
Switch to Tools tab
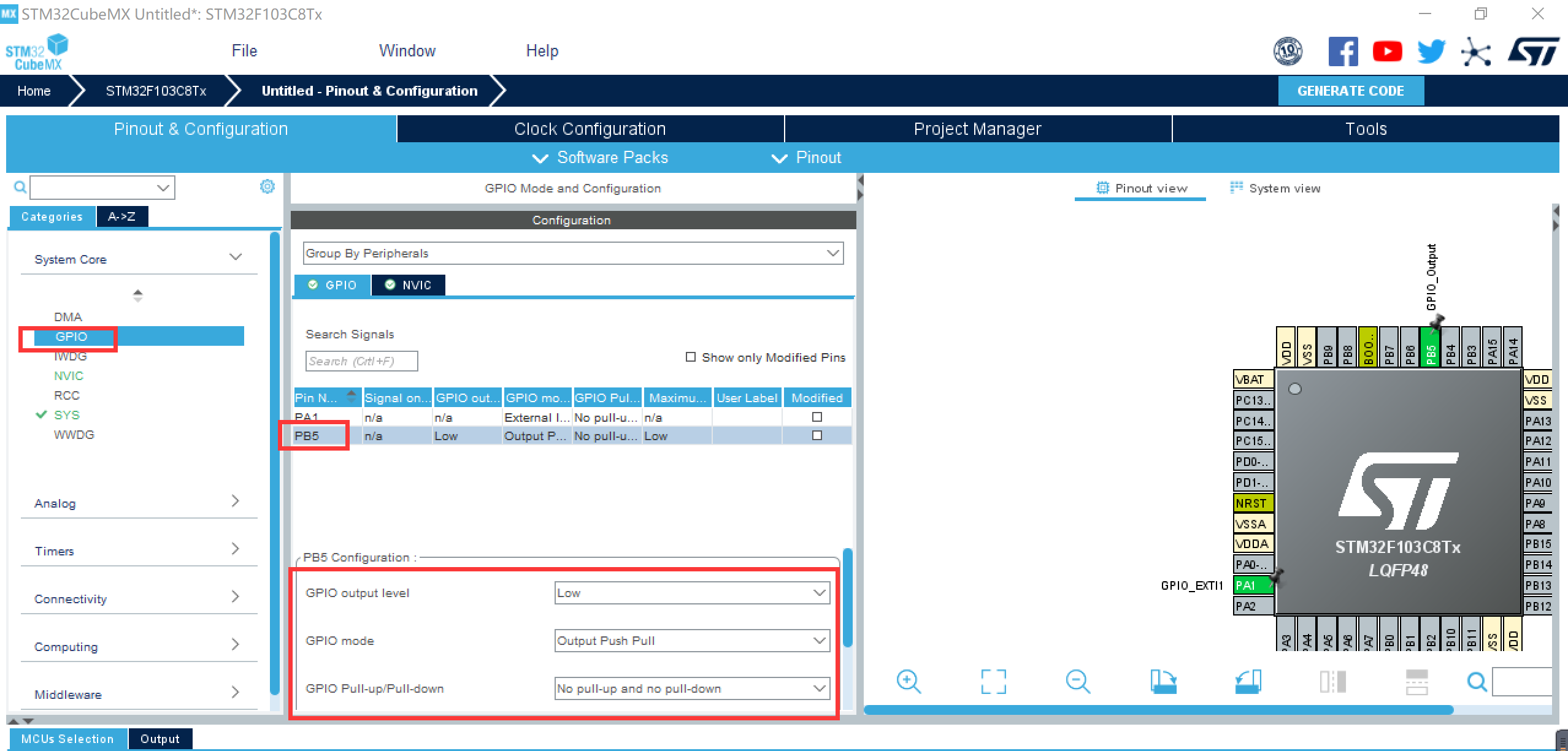pyautogui.click(x=1366, y=129)
